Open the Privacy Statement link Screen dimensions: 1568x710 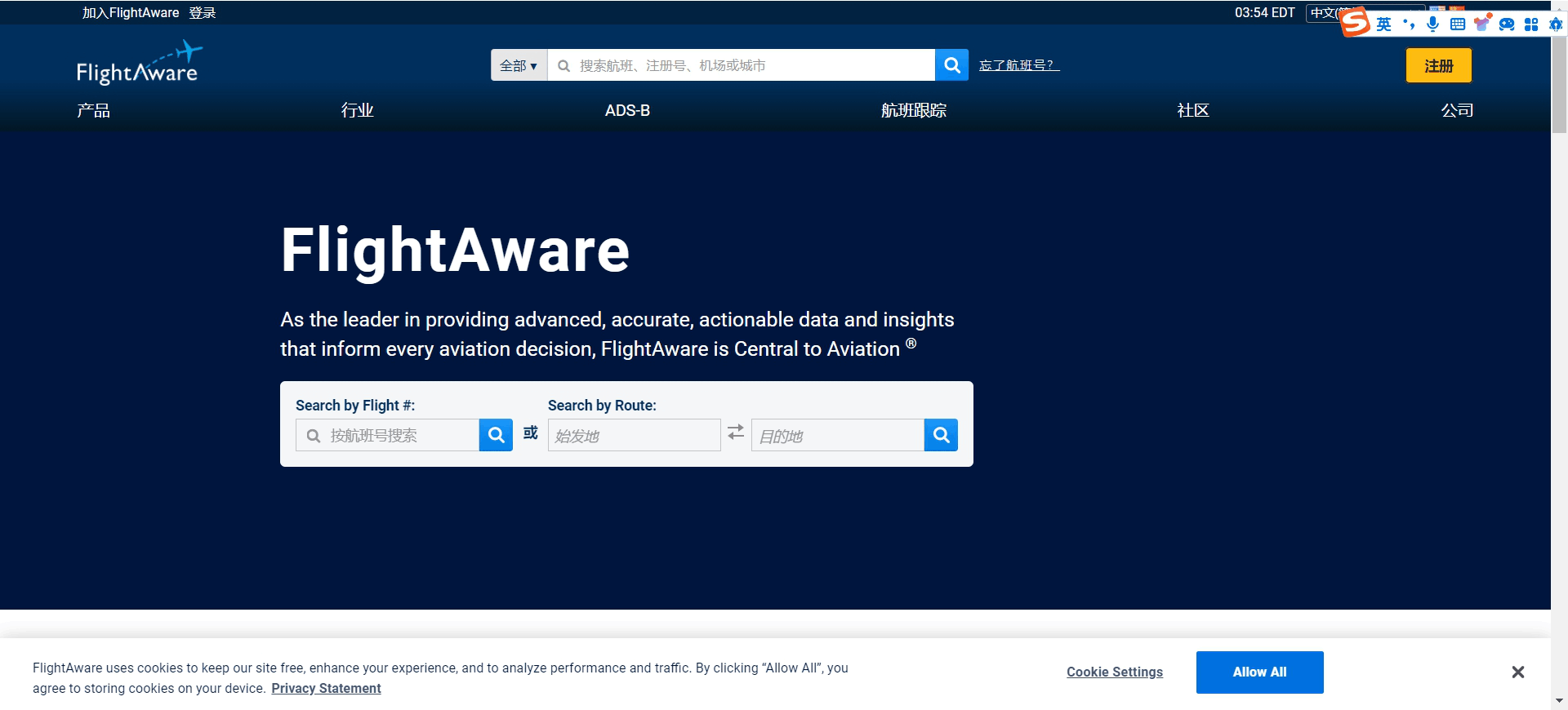coord(326,688)
